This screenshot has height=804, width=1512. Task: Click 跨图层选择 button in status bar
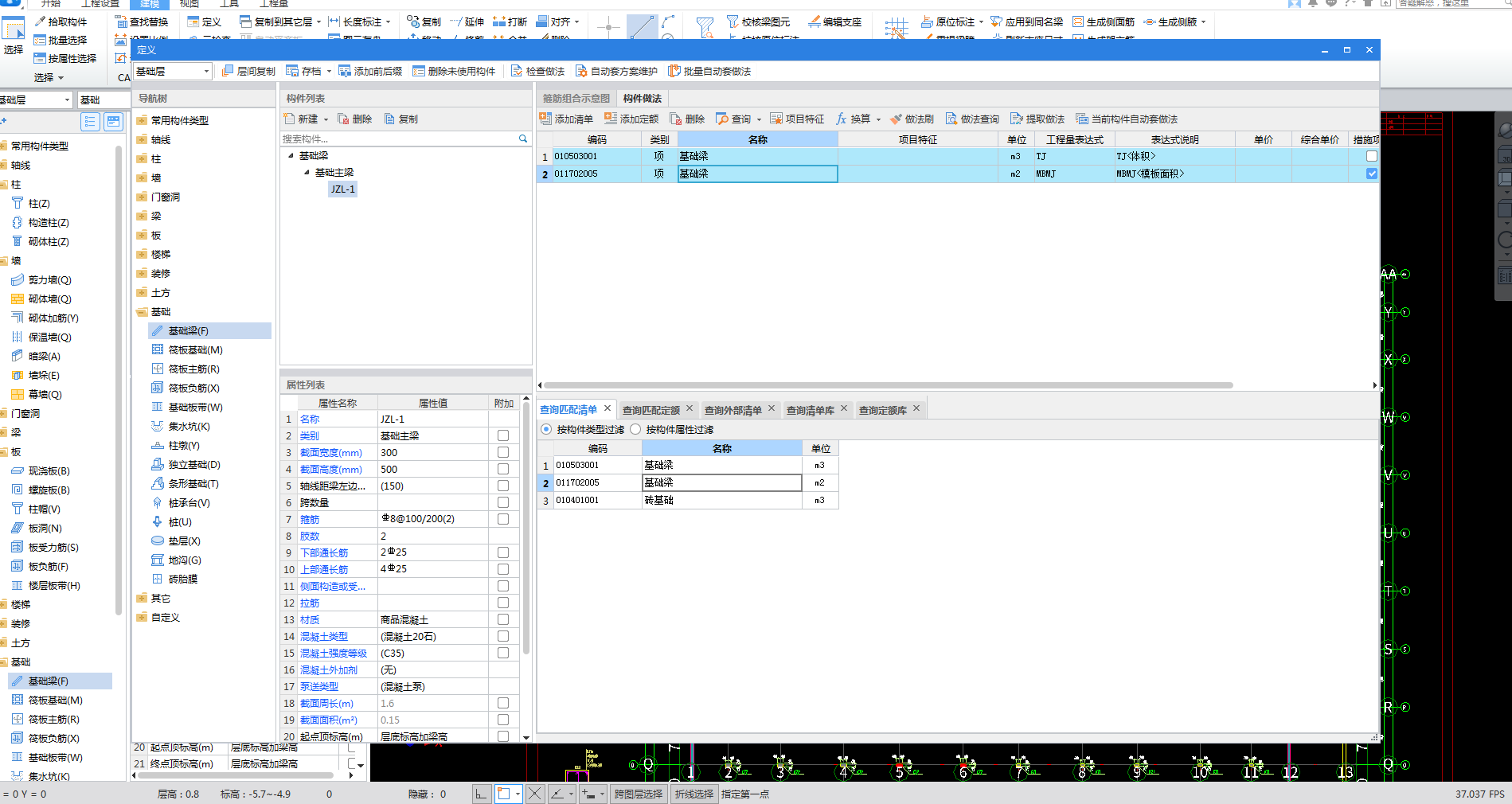[639, 794]
